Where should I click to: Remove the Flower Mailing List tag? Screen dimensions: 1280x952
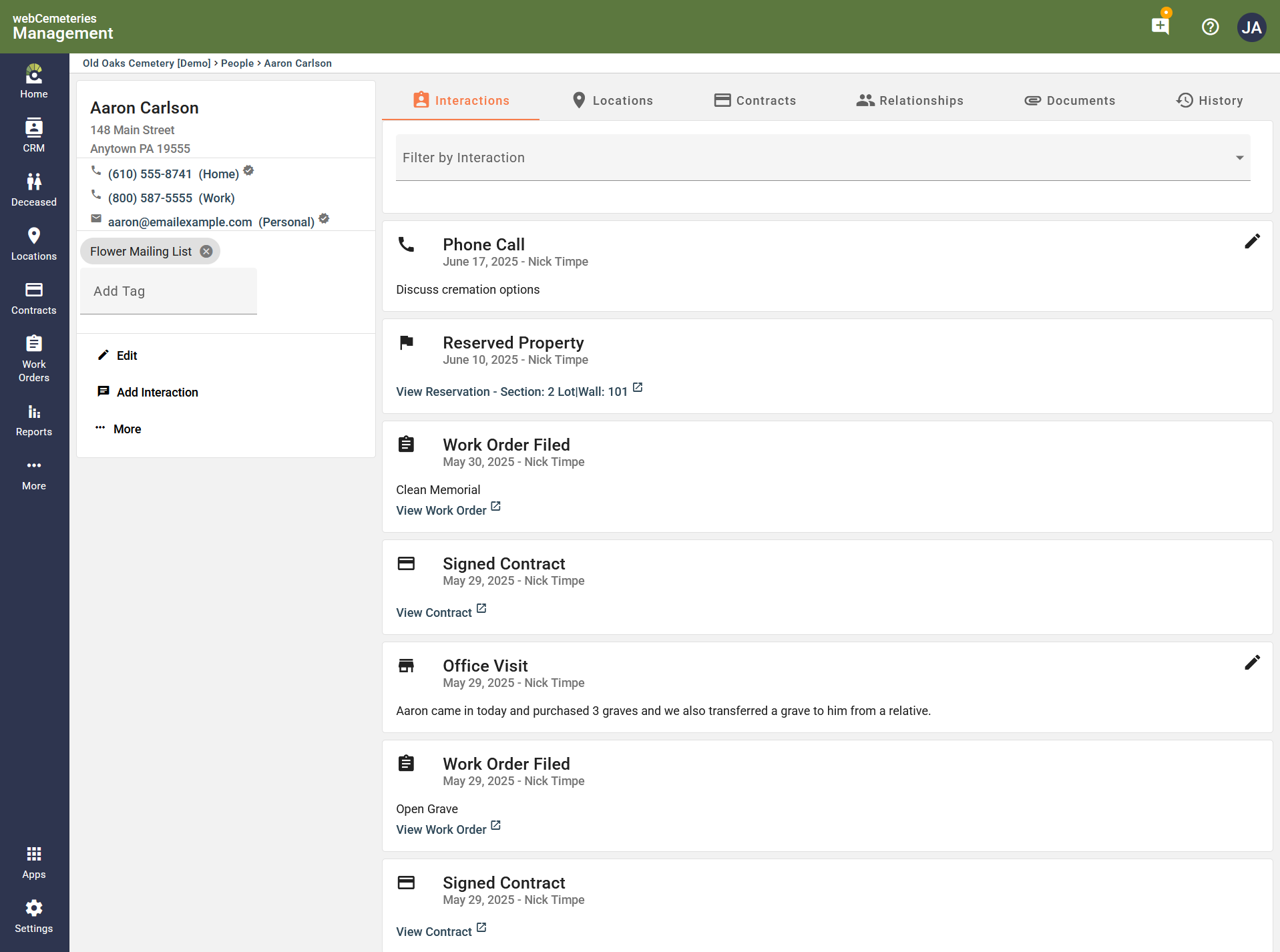(x=206, y=251)
